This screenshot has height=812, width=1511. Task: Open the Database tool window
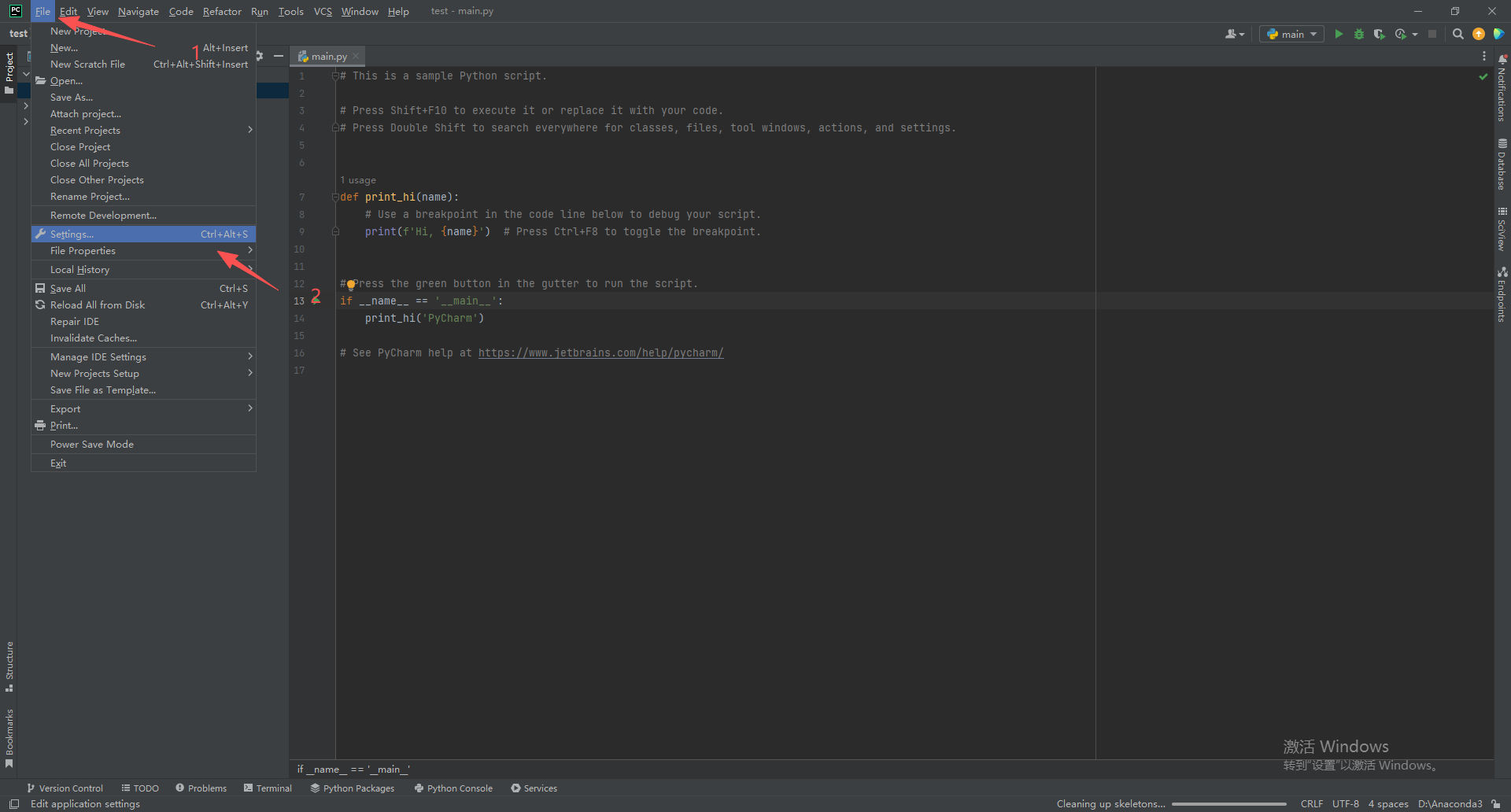1502,165
